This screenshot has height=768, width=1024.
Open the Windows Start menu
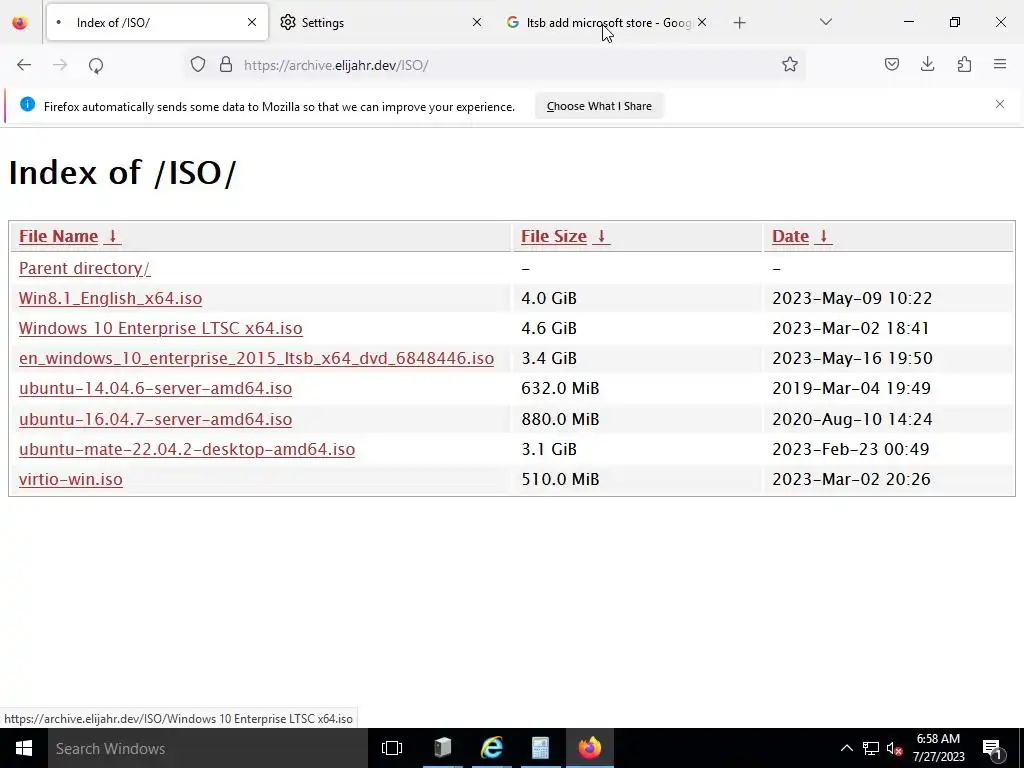pyautogui.click(x=24, y=748)
